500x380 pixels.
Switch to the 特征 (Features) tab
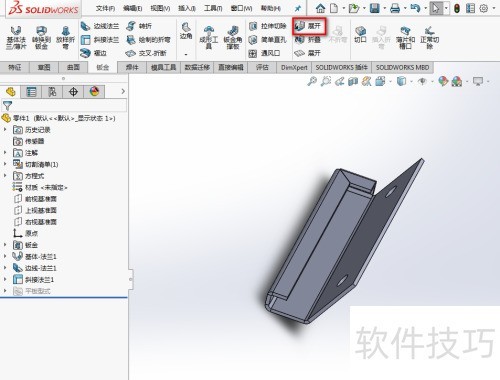pos(15,67)
